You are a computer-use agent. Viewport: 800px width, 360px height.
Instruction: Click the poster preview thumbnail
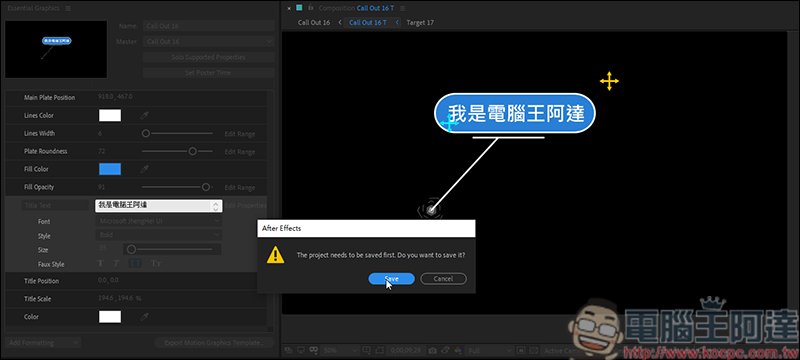pyautogui.click(x=56, y=49)
